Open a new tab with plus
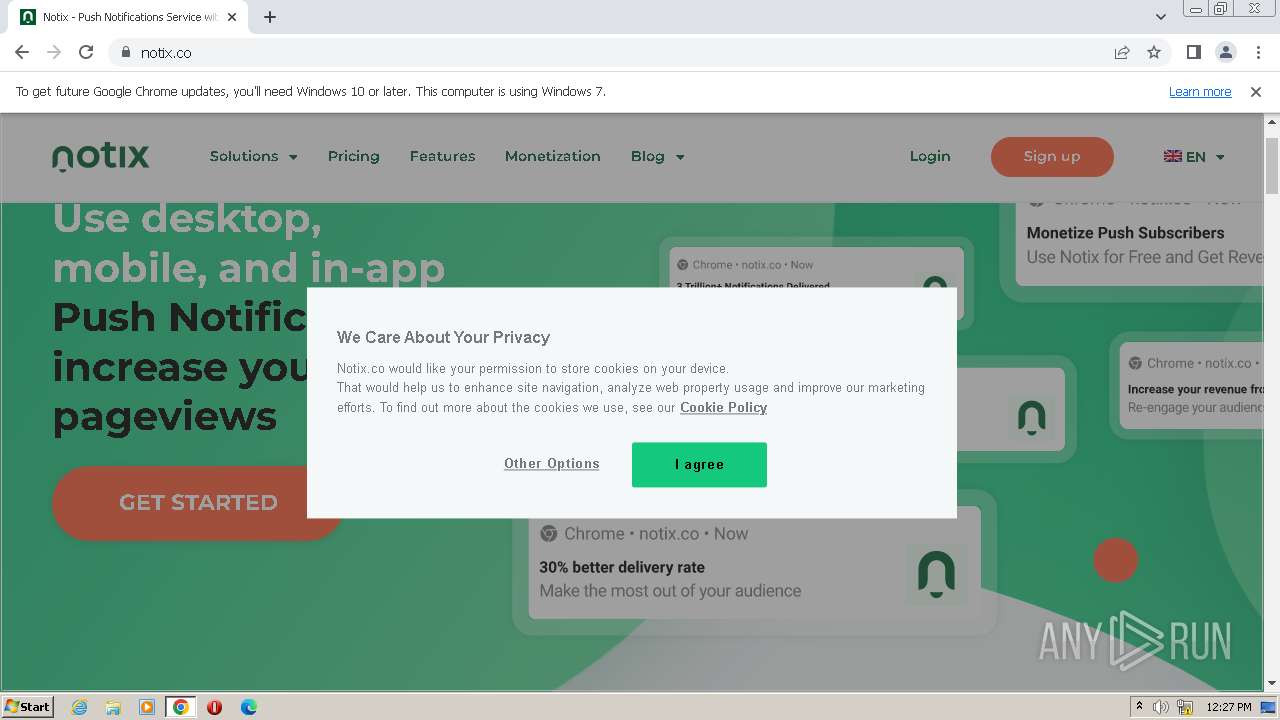 270,17
